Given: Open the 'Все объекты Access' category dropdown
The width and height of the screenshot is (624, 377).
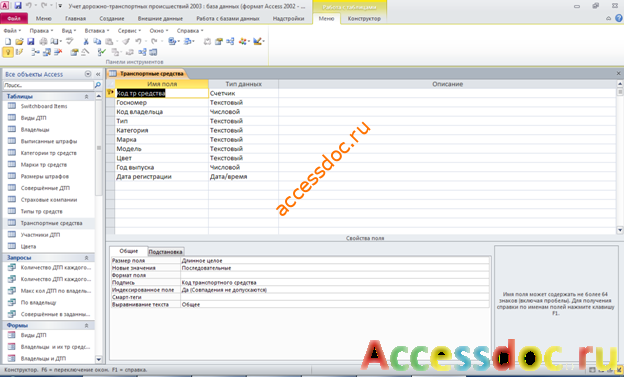Looking at the screenshot, I should pyautogui.click(x=88, y=74).
